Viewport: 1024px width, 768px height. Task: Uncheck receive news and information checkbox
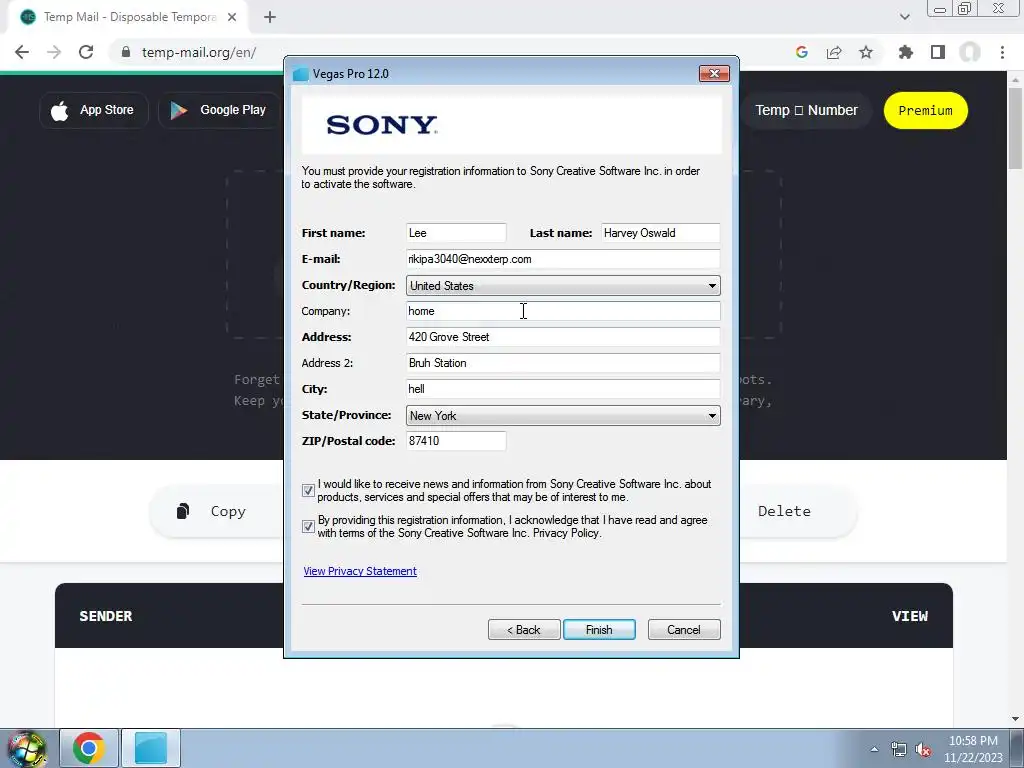point(308,490)
